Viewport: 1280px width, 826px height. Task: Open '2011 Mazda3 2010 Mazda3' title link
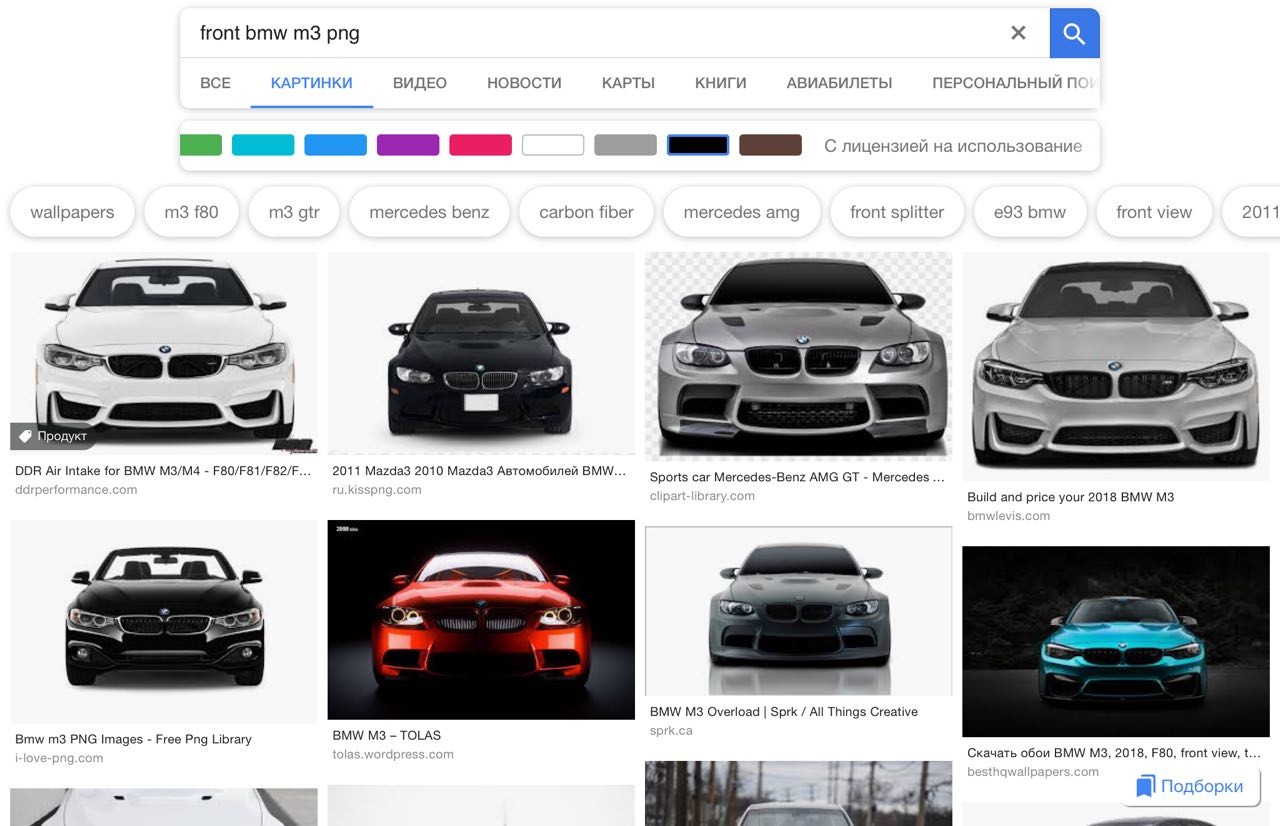[x=480, y=470]
